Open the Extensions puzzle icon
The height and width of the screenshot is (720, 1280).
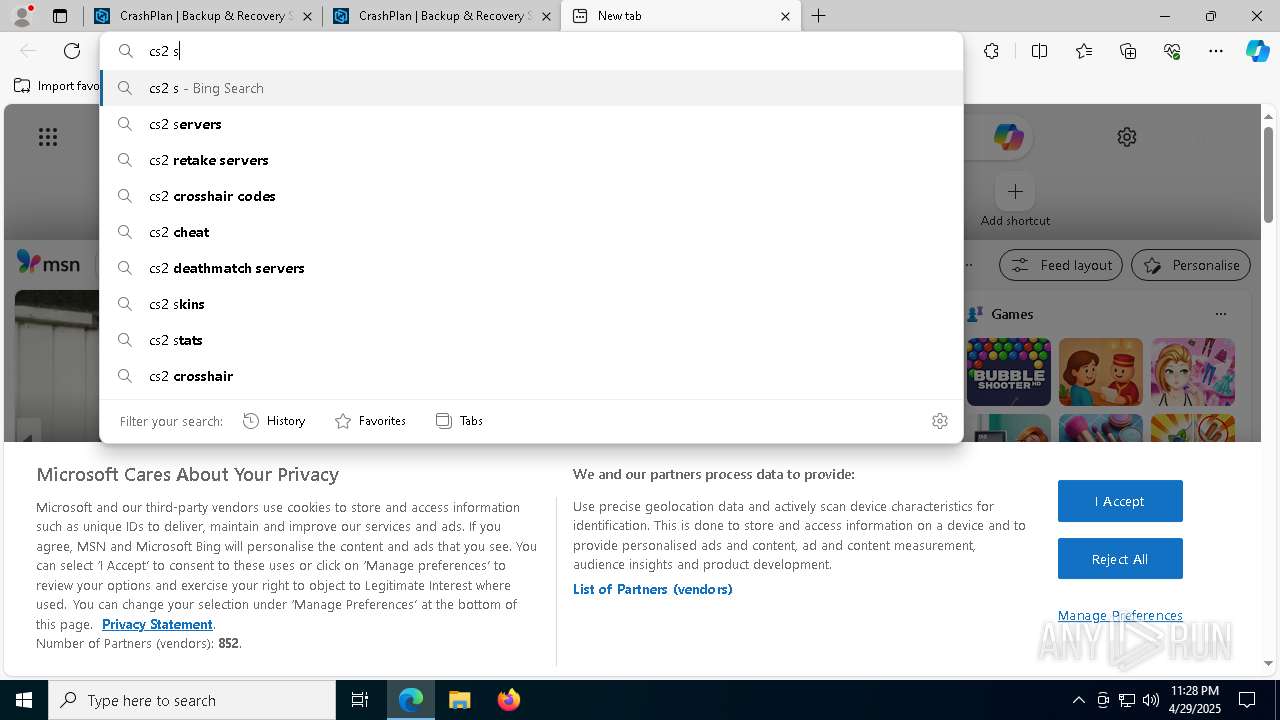[991, 51]
